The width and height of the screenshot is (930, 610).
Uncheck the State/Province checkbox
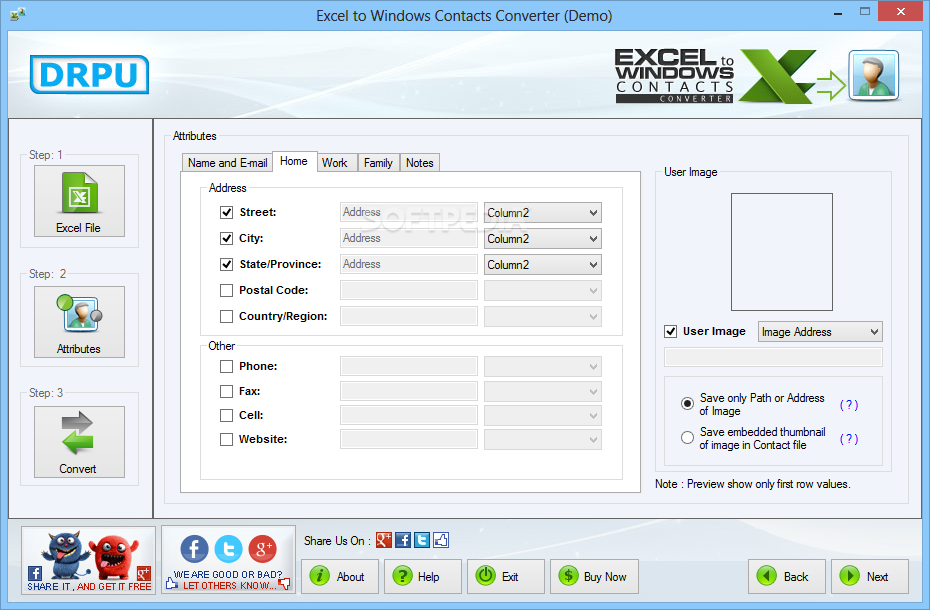(227, 265)
